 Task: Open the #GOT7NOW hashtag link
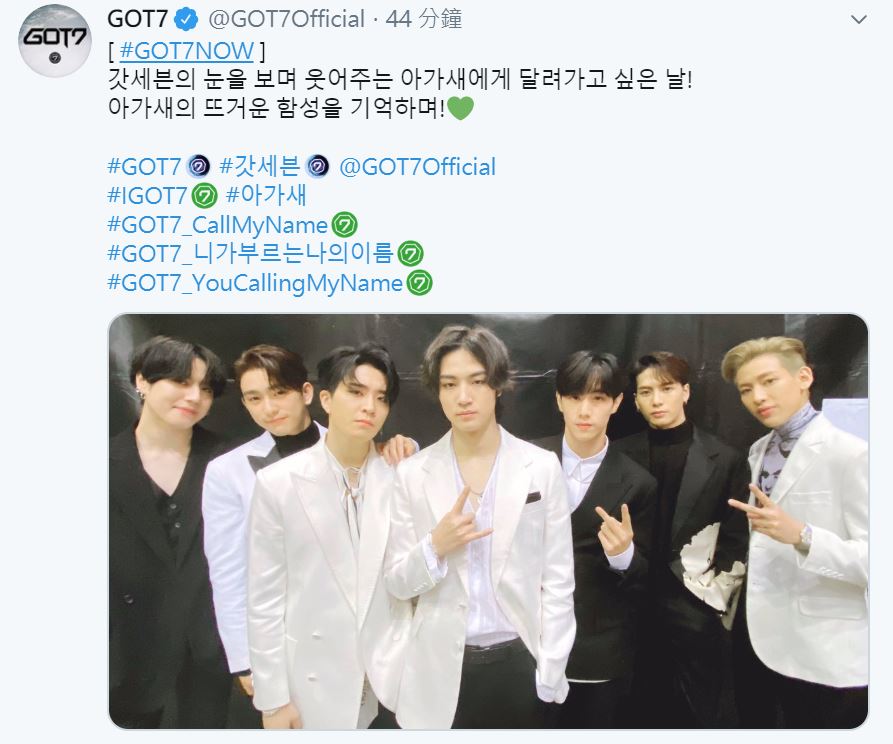187,51
